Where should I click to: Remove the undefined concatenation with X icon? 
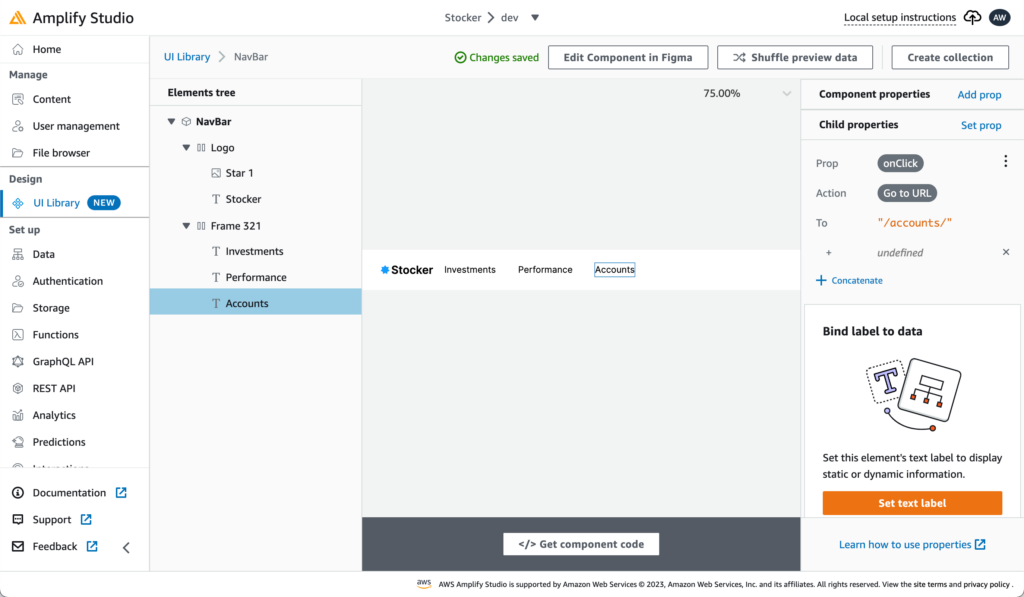coord(1006,253)
